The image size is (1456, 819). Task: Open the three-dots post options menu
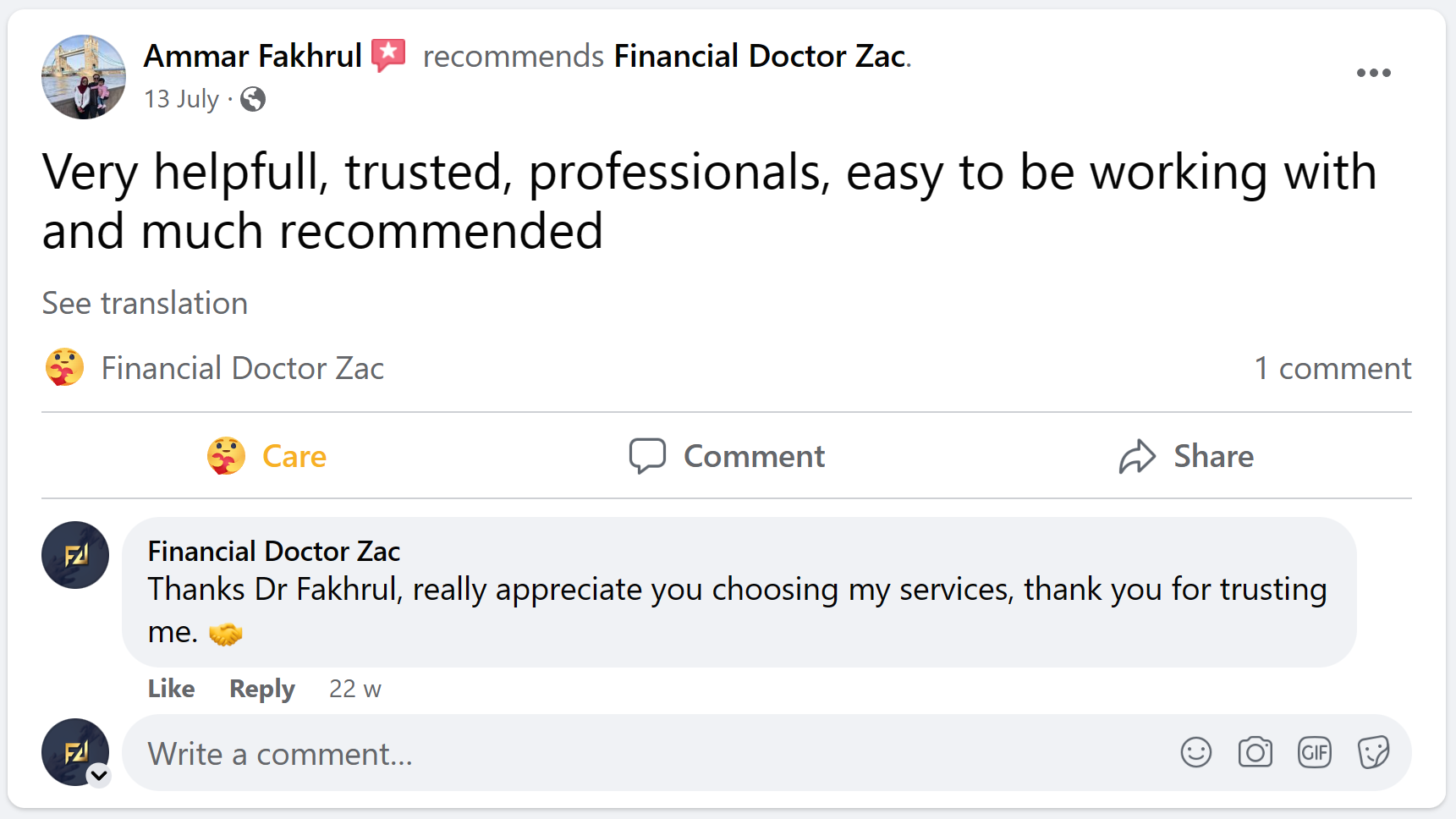coord(1373,73)
